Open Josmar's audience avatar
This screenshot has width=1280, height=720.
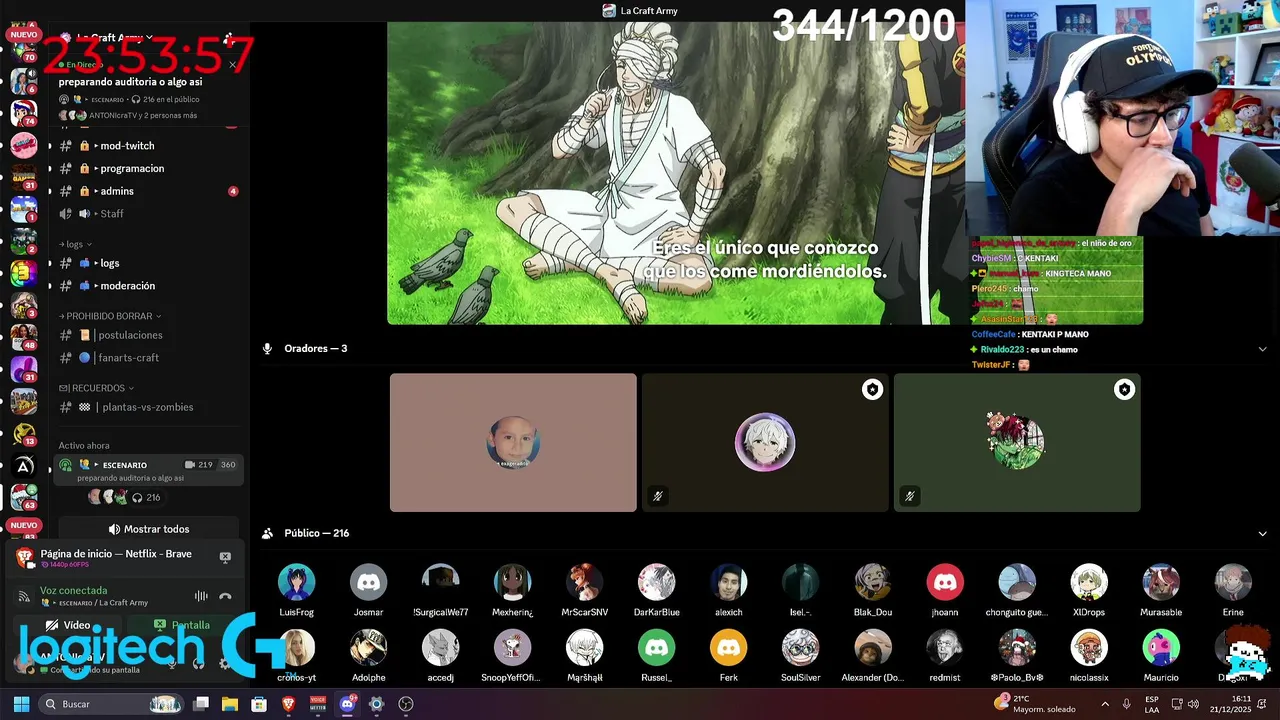pyautogui.click(x=368, y=582)
